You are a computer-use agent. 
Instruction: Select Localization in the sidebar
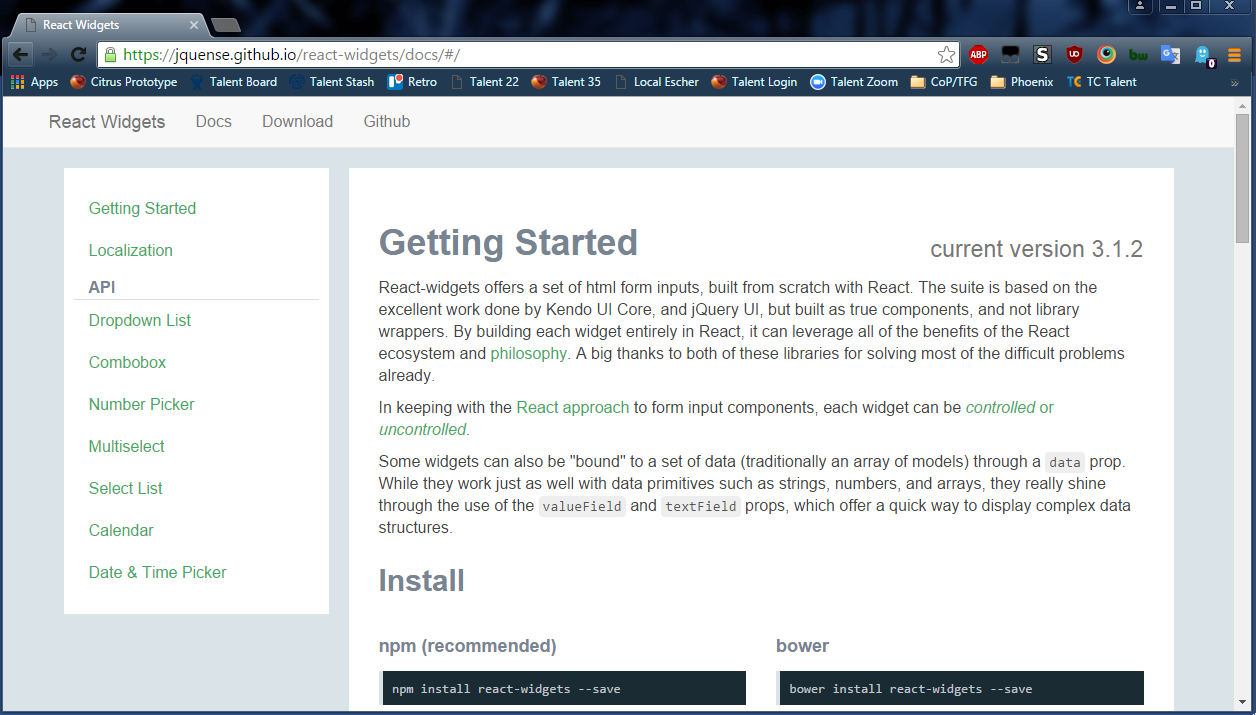point(130,250)
